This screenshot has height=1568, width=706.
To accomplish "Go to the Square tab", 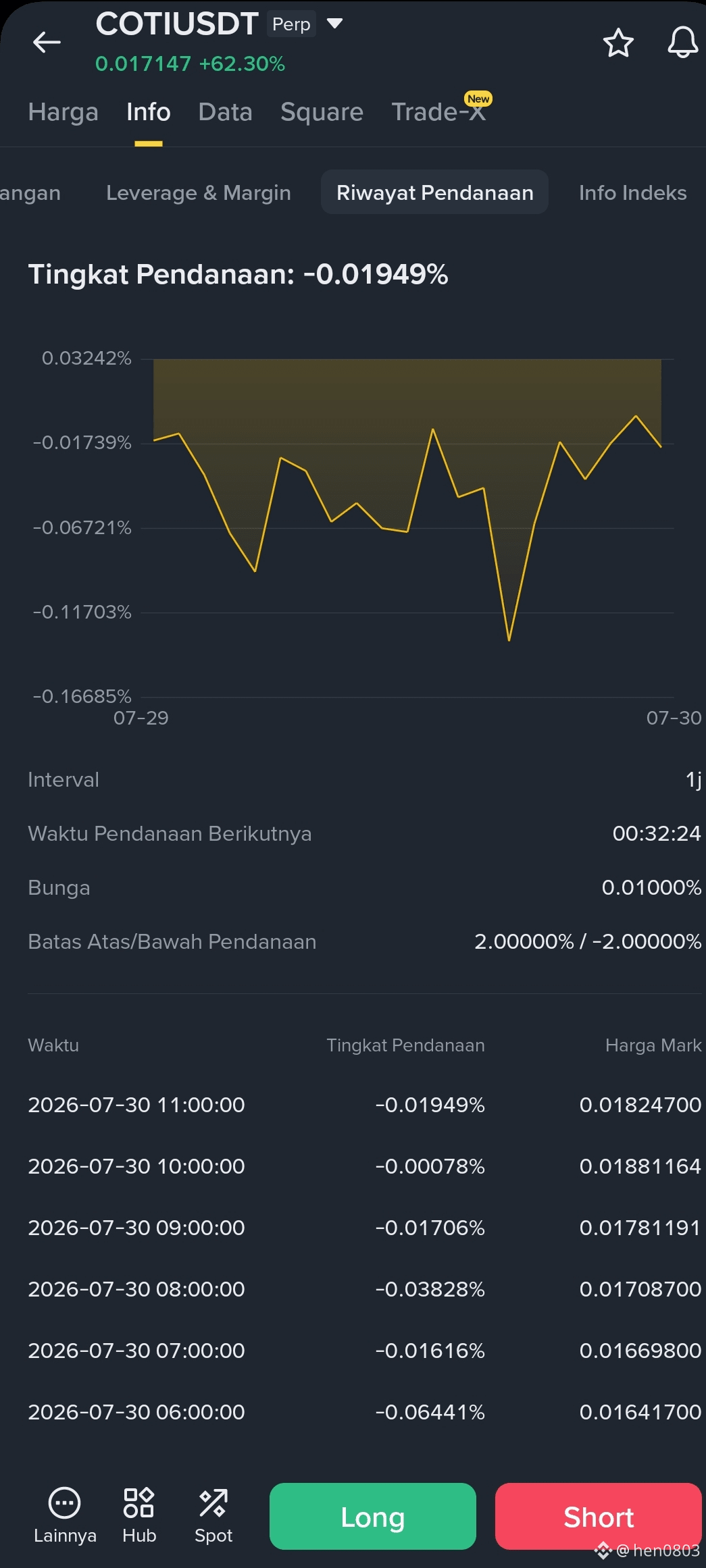I will [x=322, y=112].
